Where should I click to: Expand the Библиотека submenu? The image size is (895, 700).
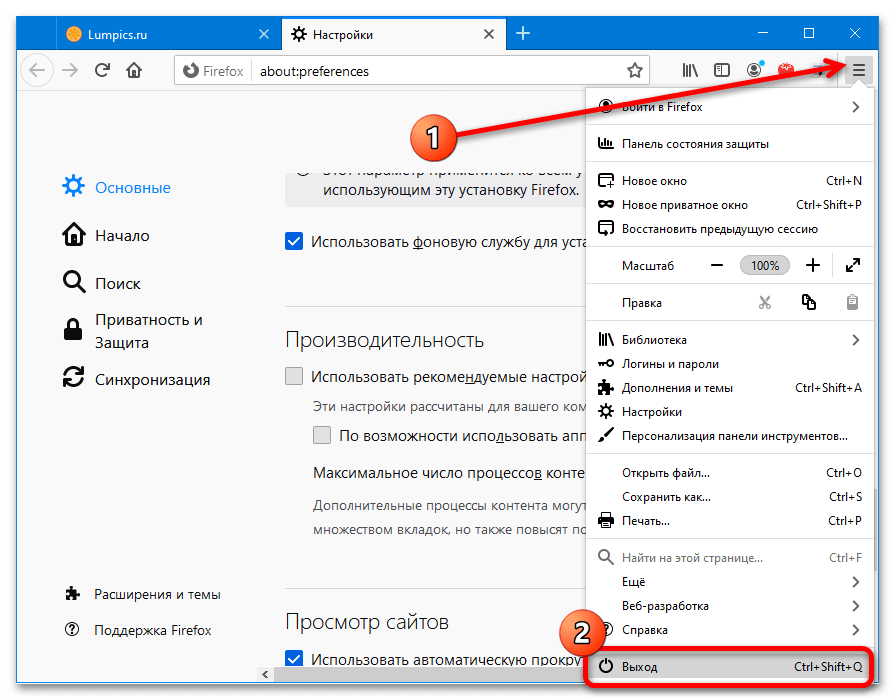pos(730,340)
